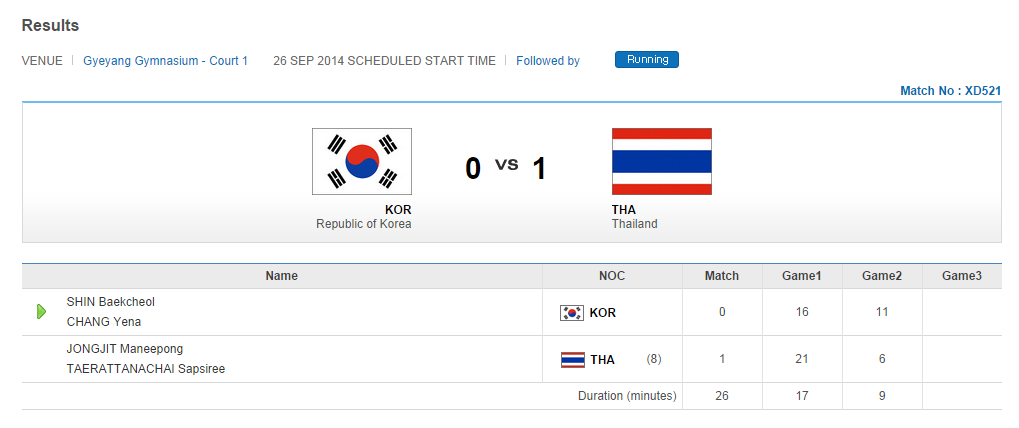Select the Match column header
The height and width of the screenshot is (428, 1019).
click(721, 276)
